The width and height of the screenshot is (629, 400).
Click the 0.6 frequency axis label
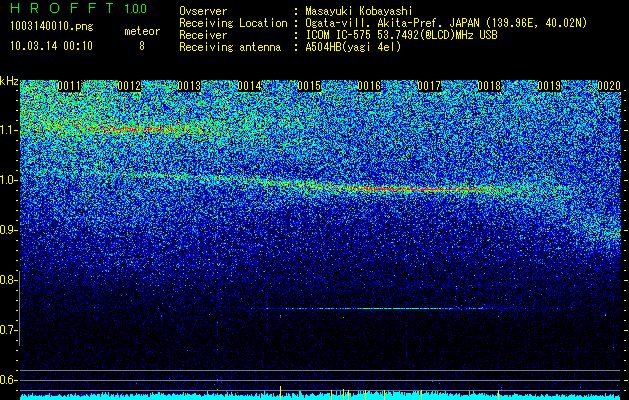pos(8,380)
